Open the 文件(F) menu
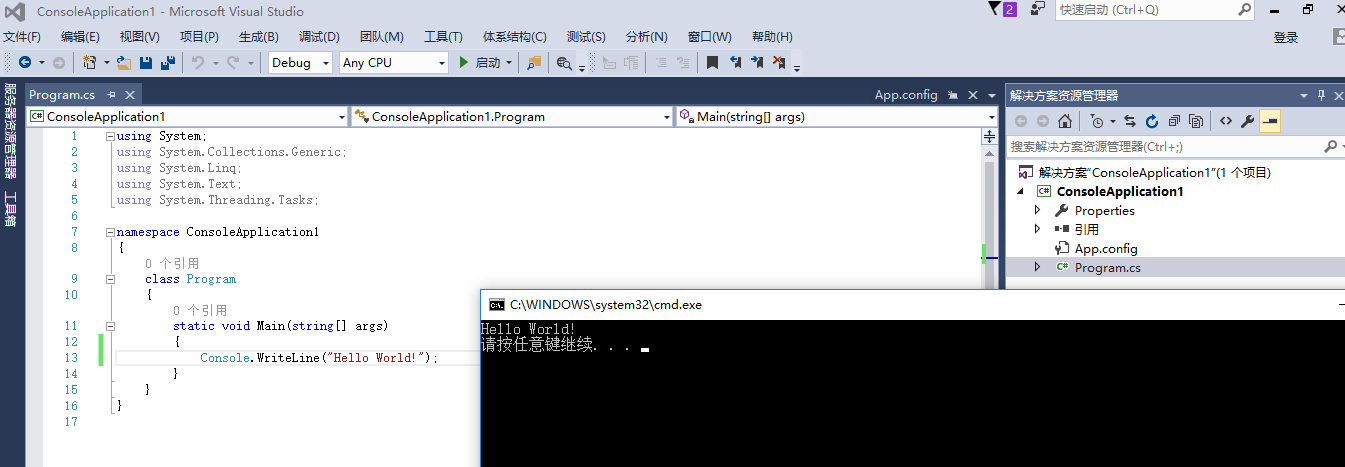Screen dimensions: 1345x467 [21, 37]
